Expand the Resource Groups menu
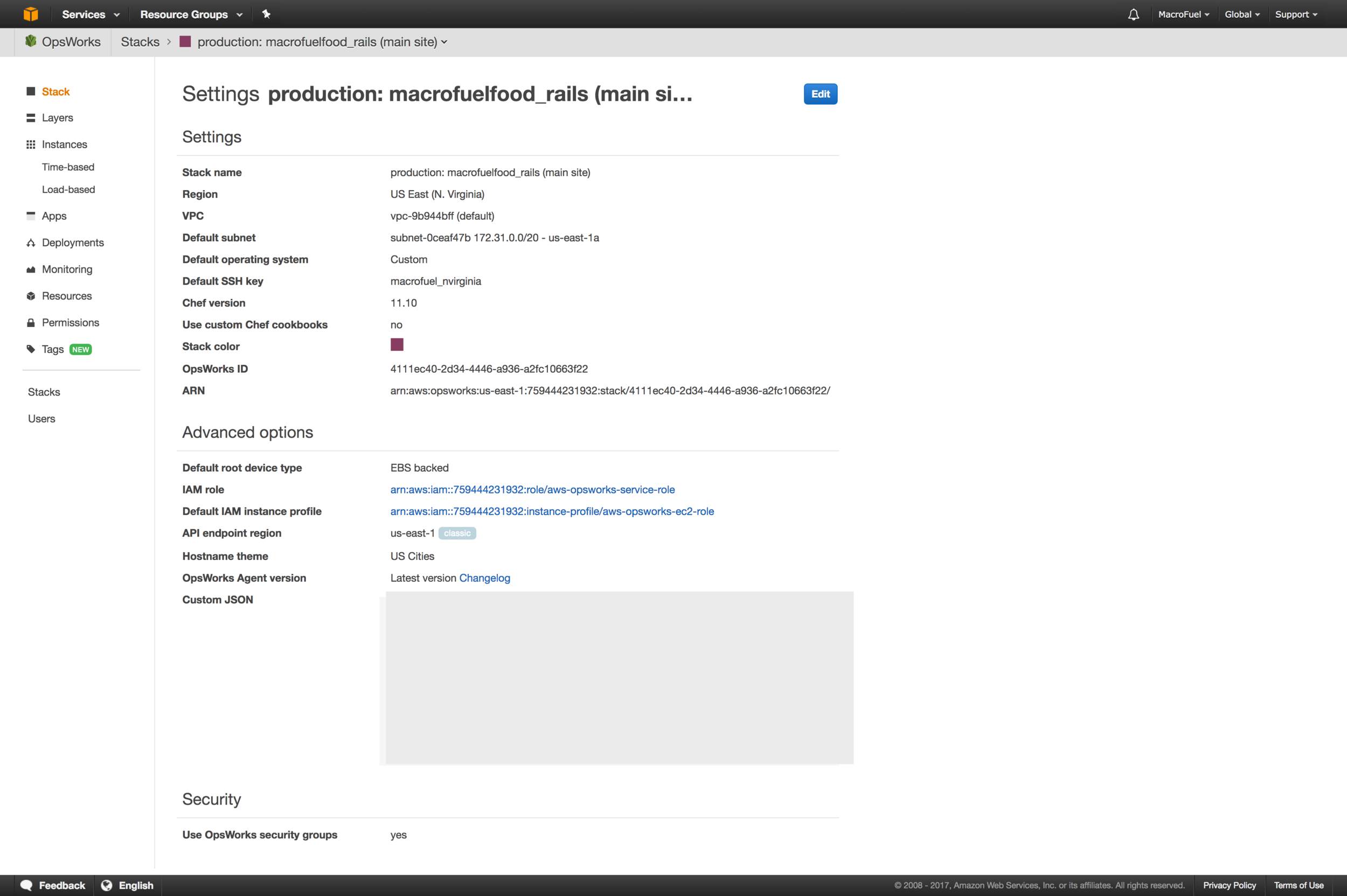The image size is (1347, 896). [x=191, y=15]
